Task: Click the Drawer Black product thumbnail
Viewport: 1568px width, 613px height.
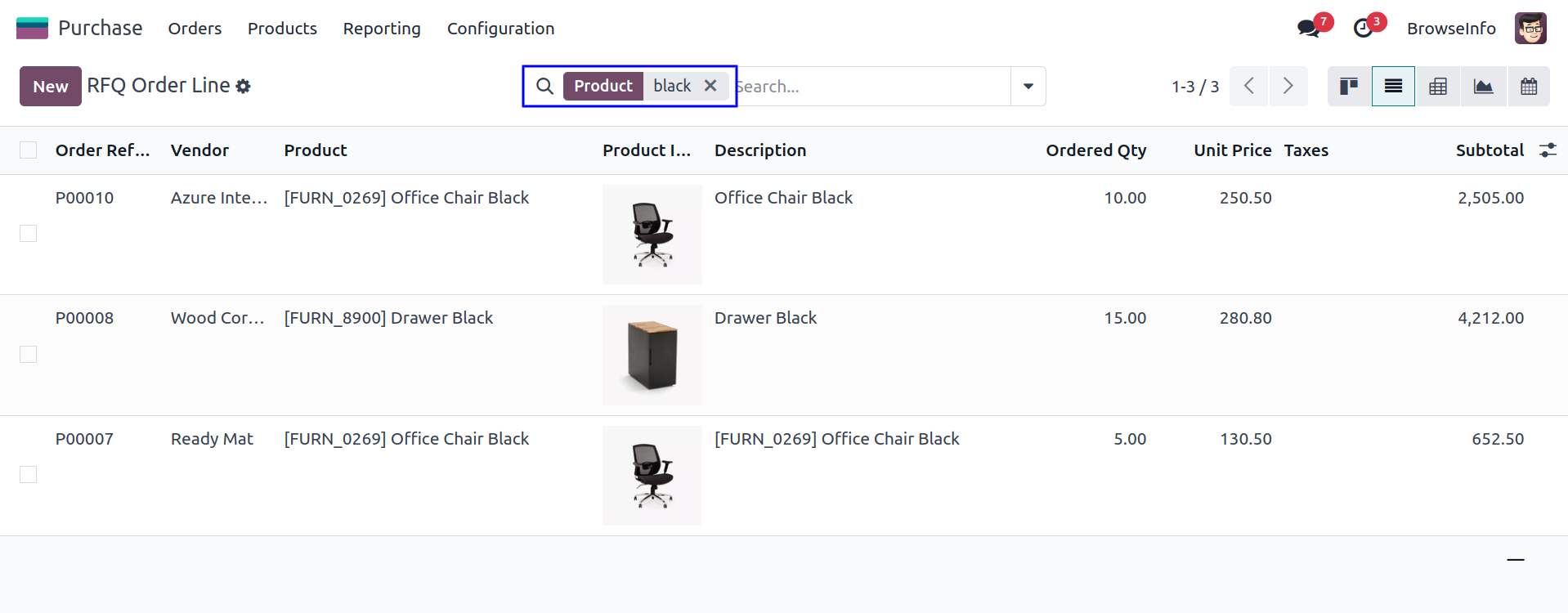Action: [652, 355]
